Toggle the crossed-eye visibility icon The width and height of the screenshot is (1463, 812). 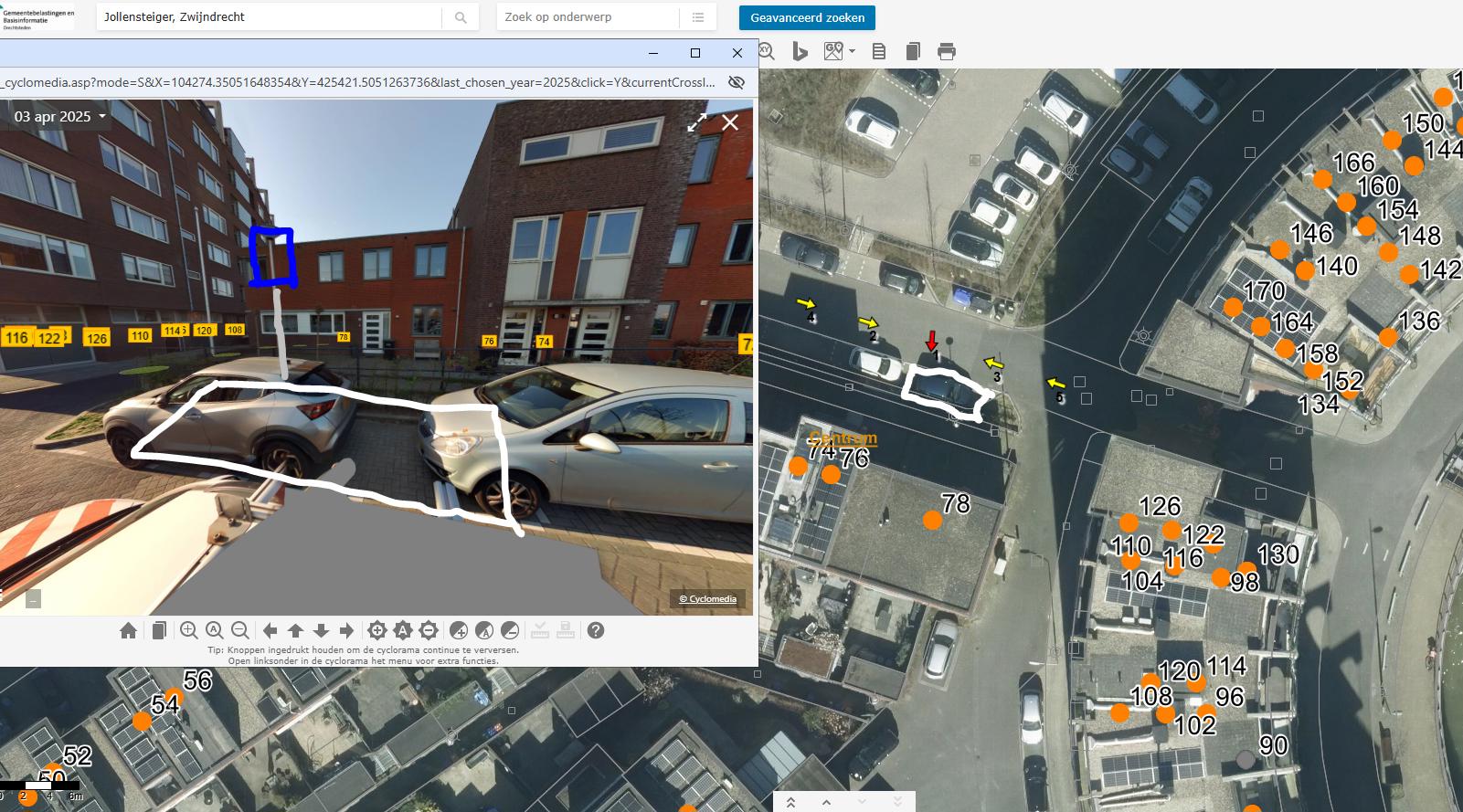(x=736, y=82)
